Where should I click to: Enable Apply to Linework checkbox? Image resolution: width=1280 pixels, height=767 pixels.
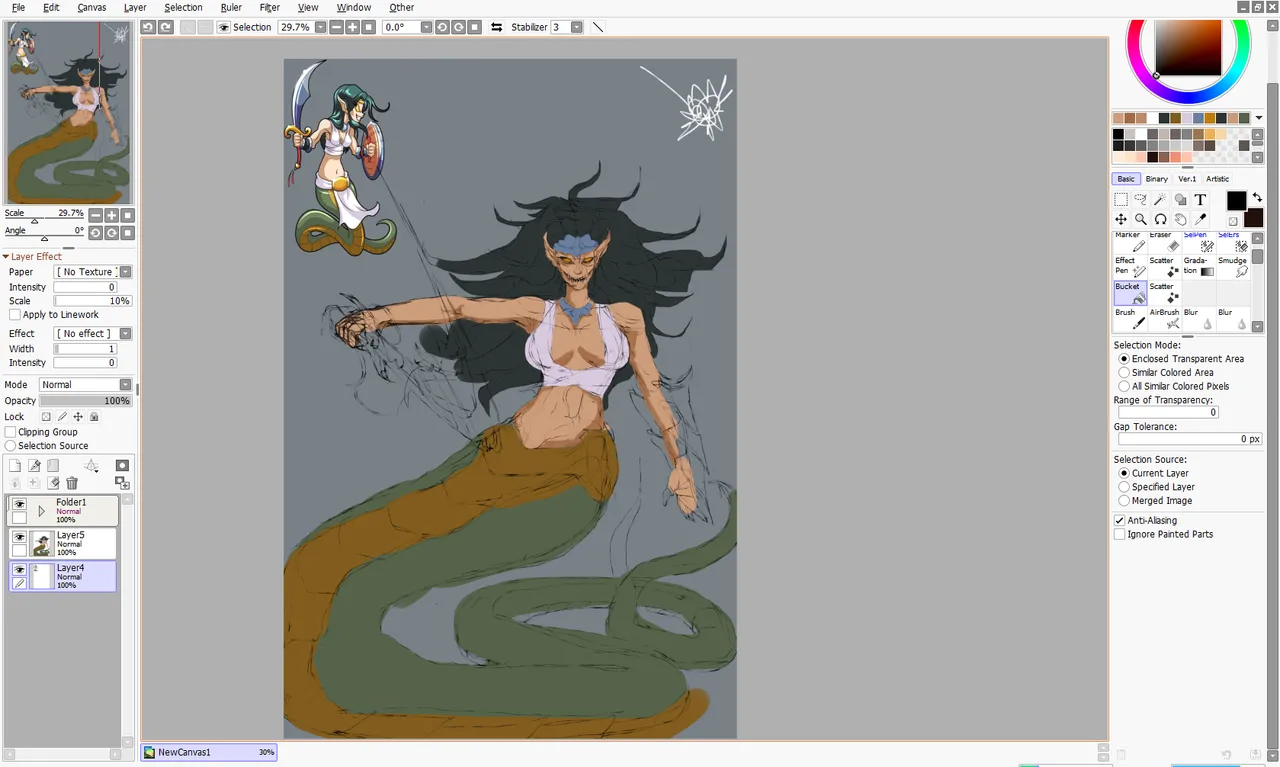pyautogui.click(x=14, y=315)
